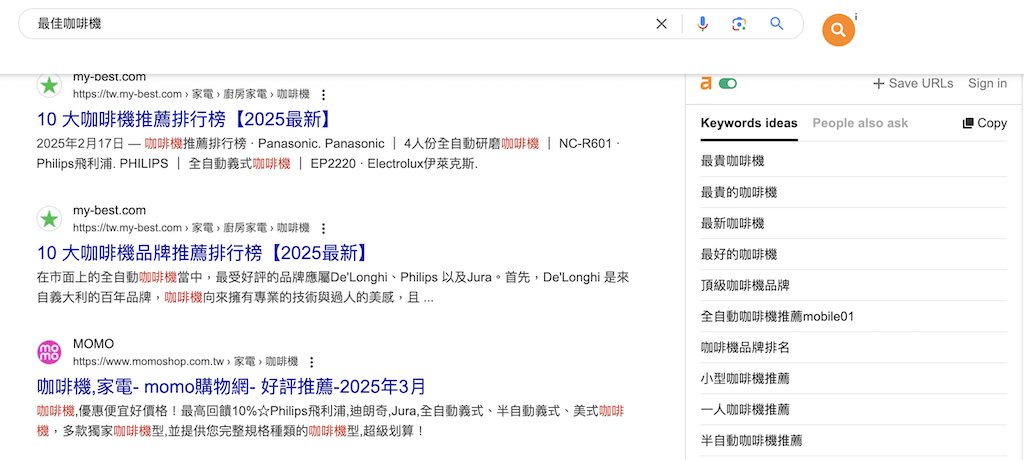Switch to the Keywords ideas tab
1024x460 pixels.
coord(749,123)
